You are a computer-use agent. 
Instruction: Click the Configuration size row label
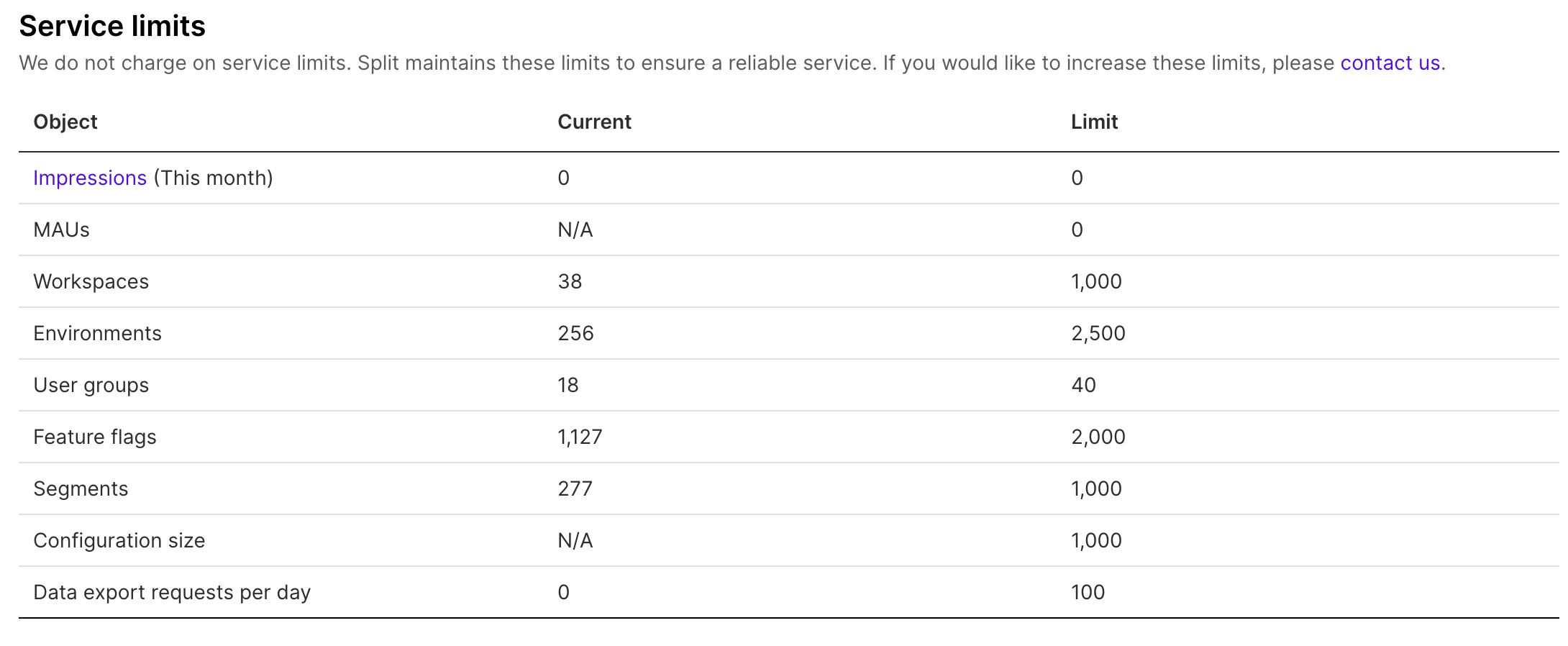[119, 540]
